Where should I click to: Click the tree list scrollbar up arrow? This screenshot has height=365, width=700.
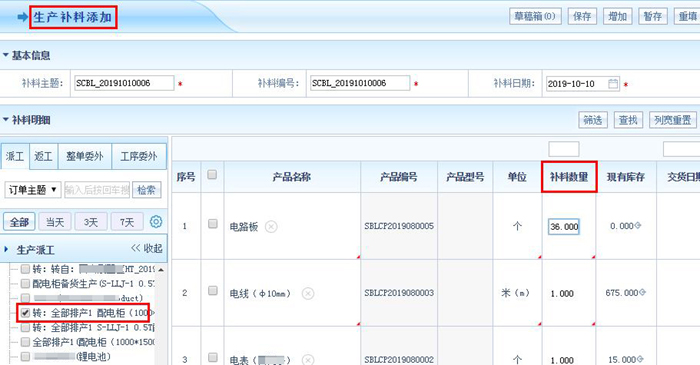point(161,270)
